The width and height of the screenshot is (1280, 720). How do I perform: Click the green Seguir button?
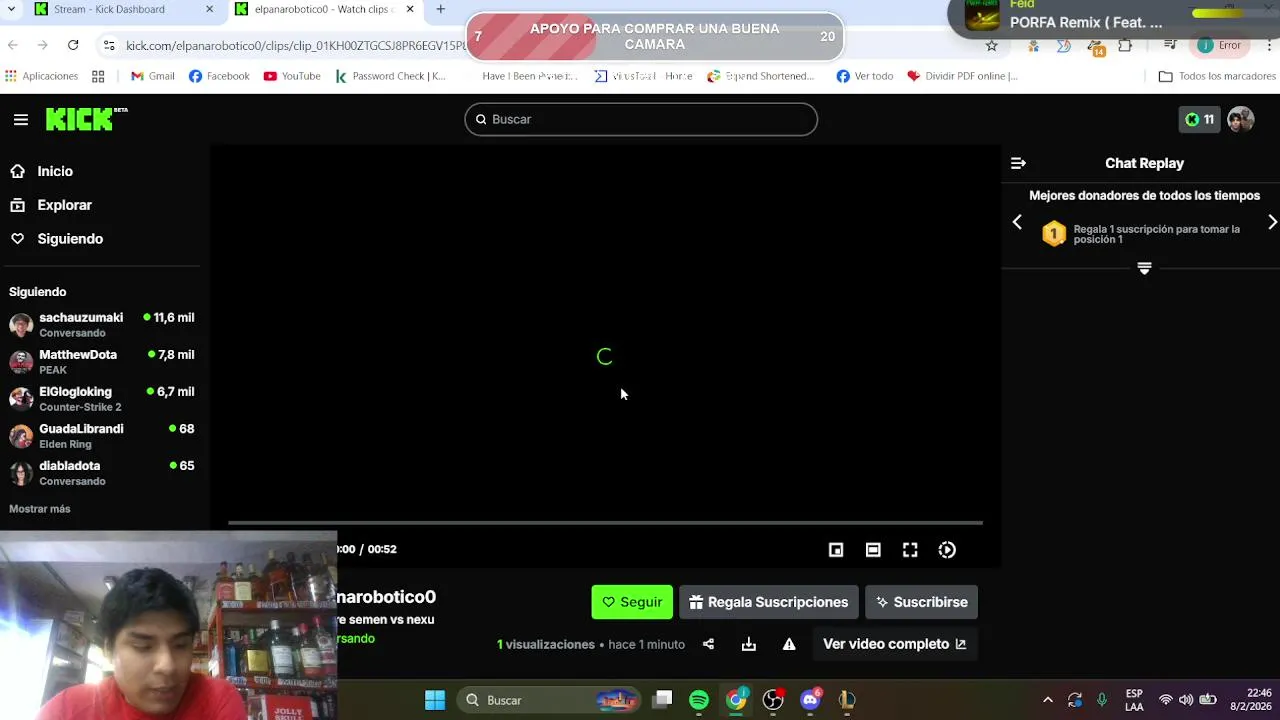tap(632, 602)
